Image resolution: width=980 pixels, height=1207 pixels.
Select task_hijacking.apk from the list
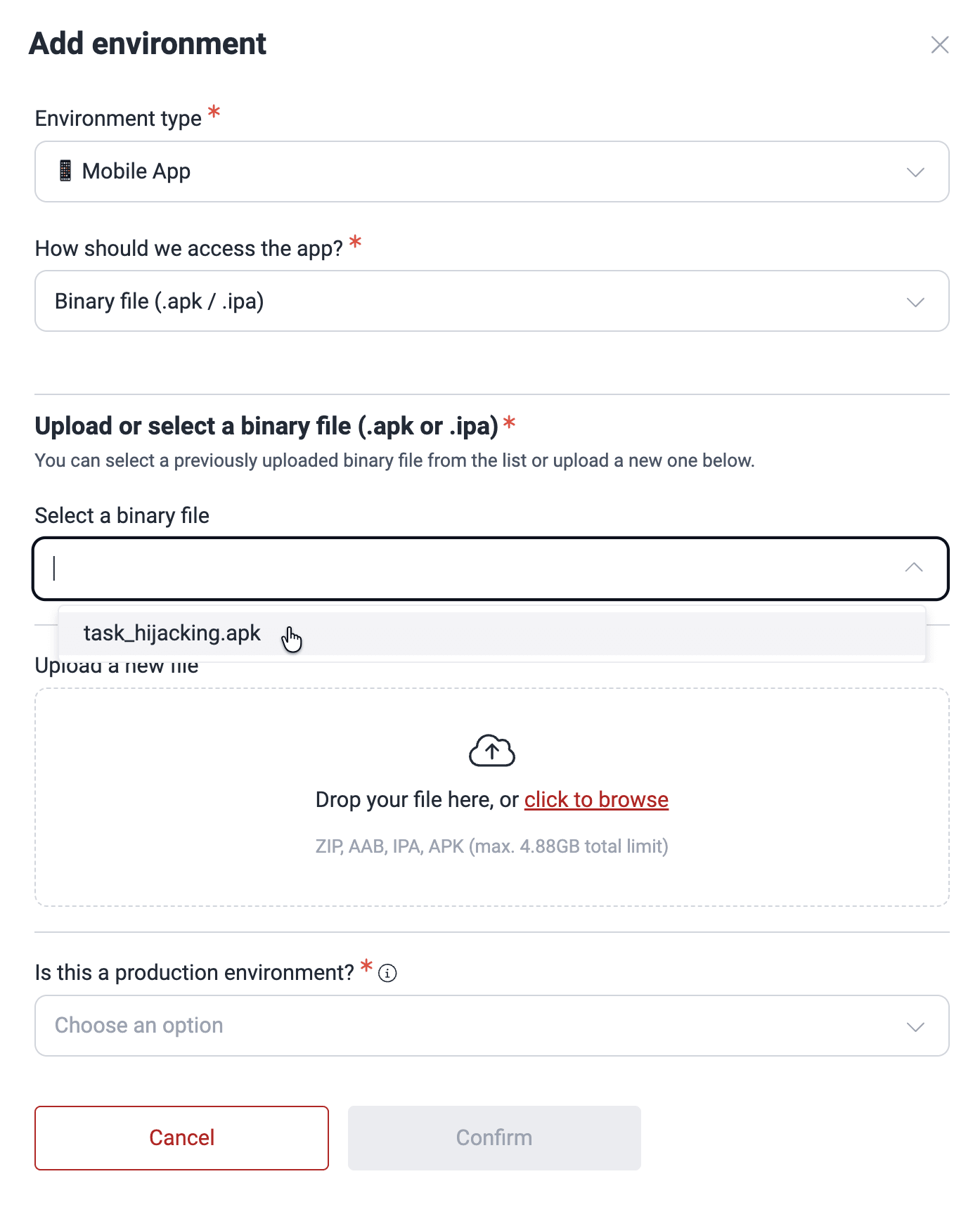click(x=172, y=633)
